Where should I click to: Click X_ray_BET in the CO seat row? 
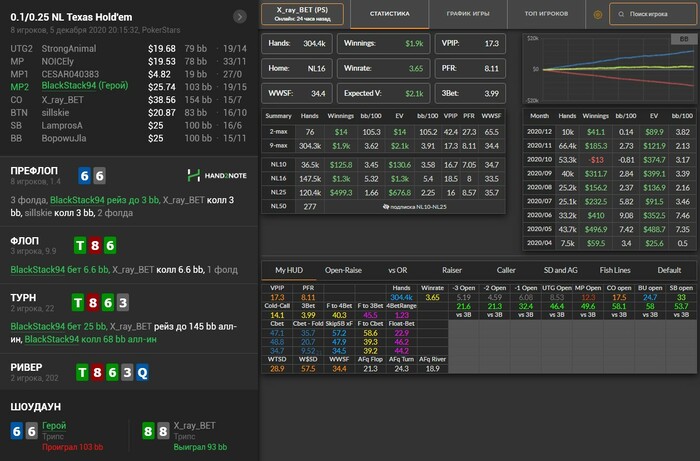(62, 100)
